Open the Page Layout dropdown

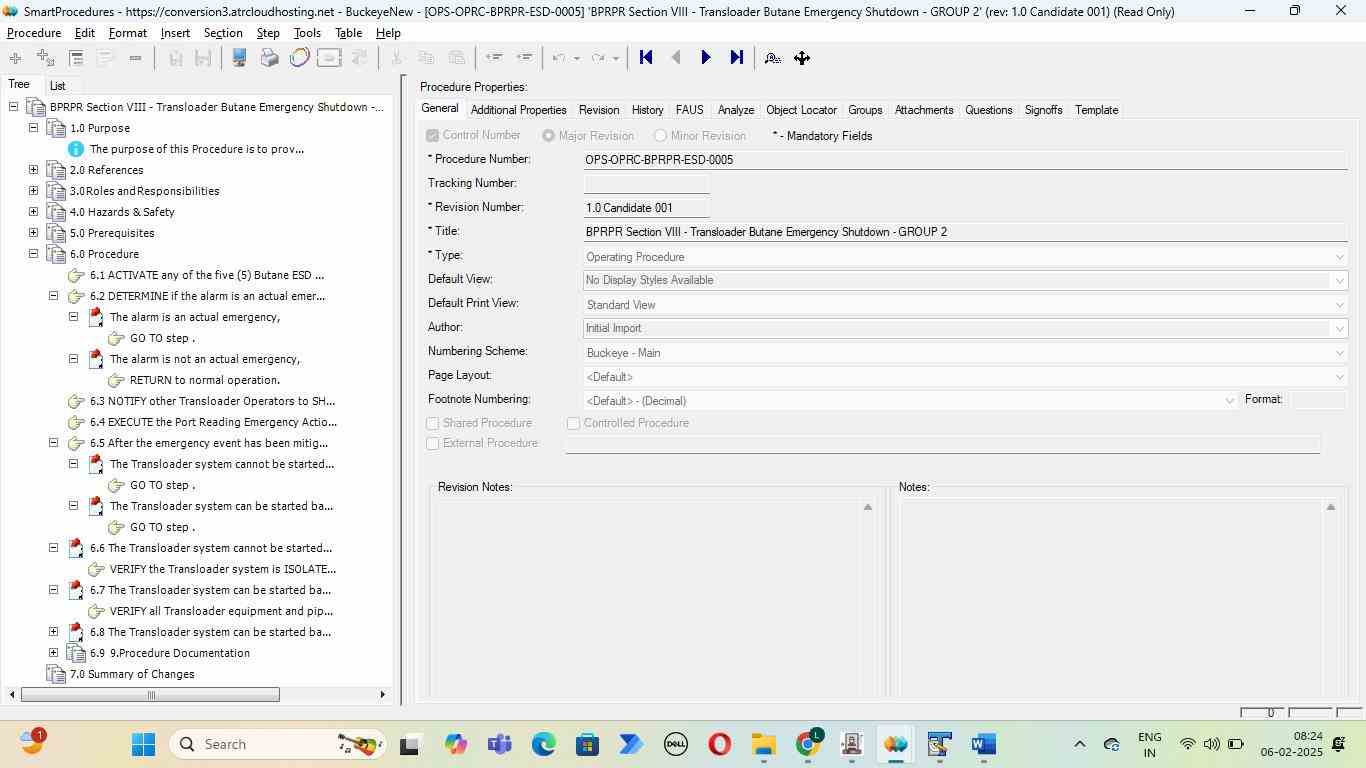coord(1340,377)
